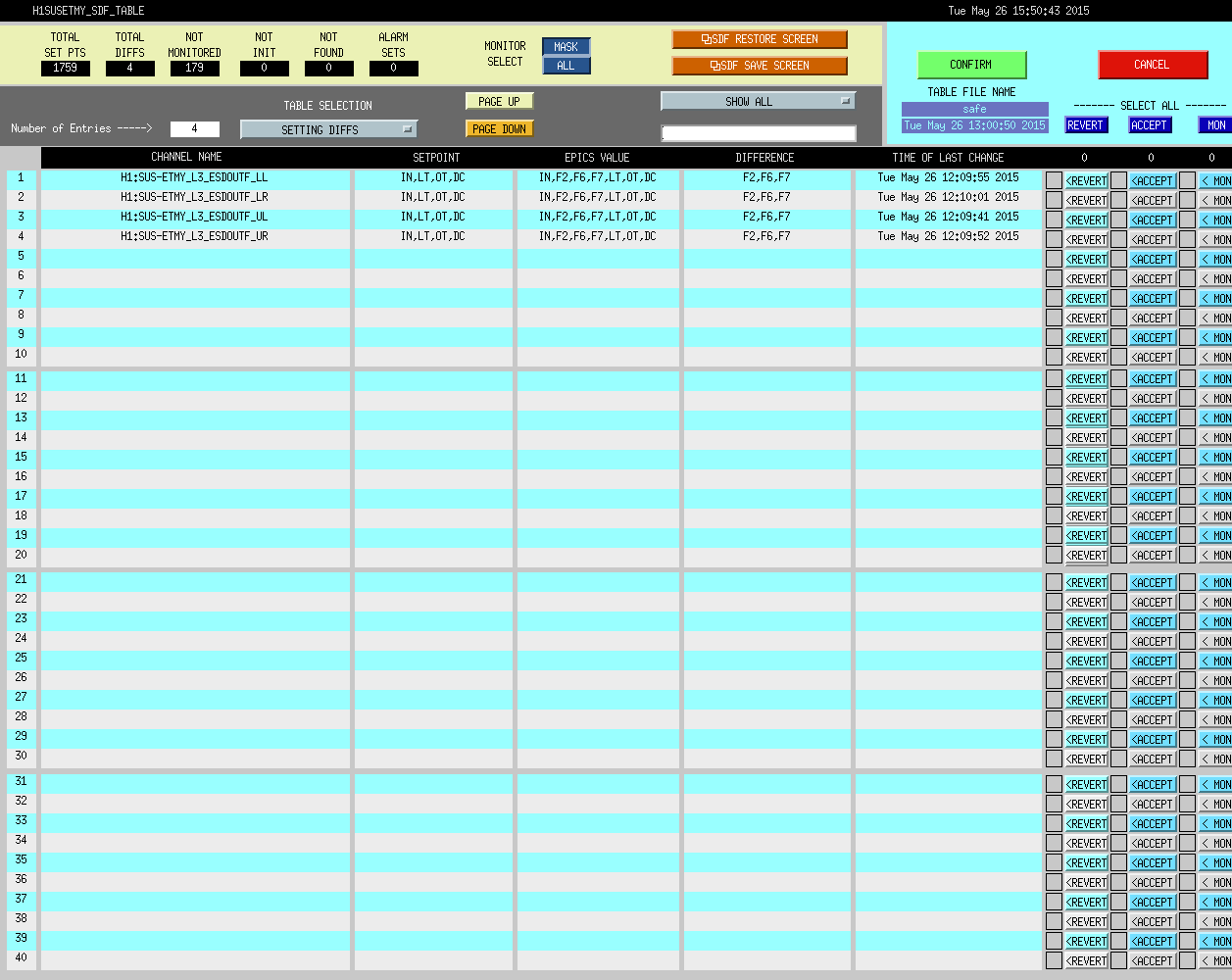The image size is (1232, 980).
Task: Click the SETPOINT column header
Action: click(x=436, y=158)
